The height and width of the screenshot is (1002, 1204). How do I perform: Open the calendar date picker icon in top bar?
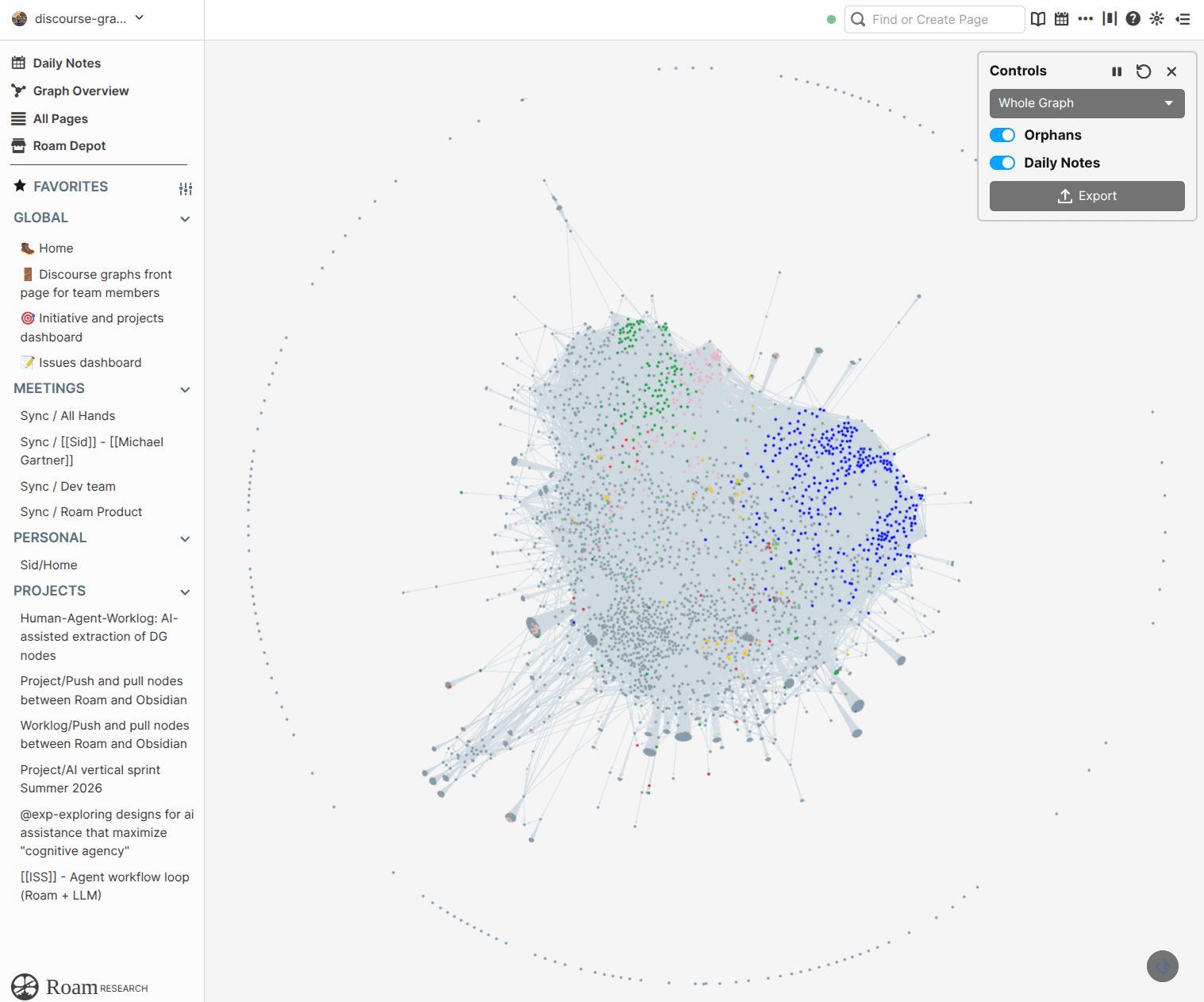(x=1061, y=19)
